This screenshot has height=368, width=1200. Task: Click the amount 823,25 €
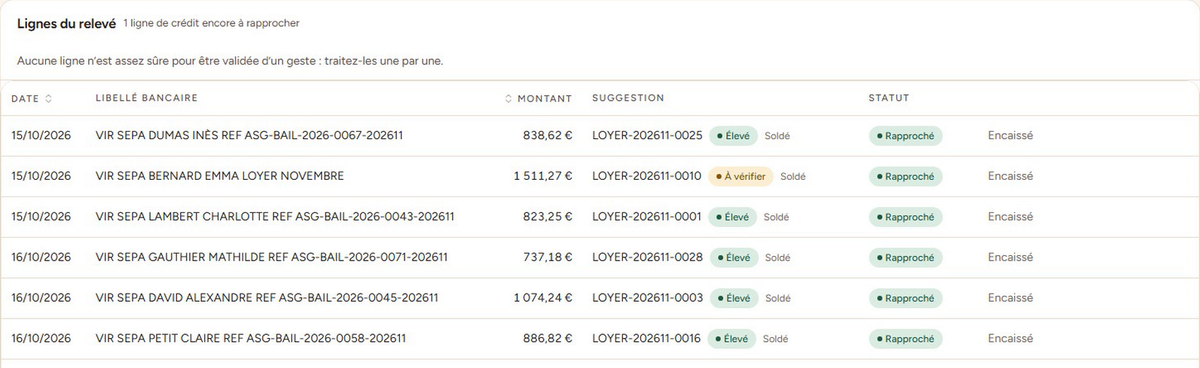[x=547, y=216]
